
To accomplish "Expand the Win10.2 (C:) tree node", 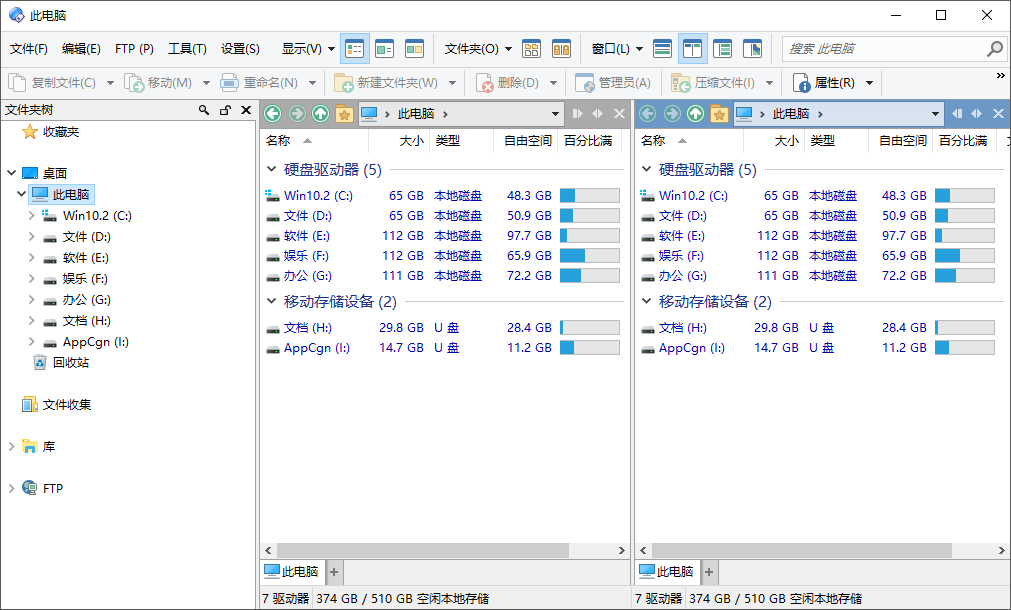I will pos(32,215).
